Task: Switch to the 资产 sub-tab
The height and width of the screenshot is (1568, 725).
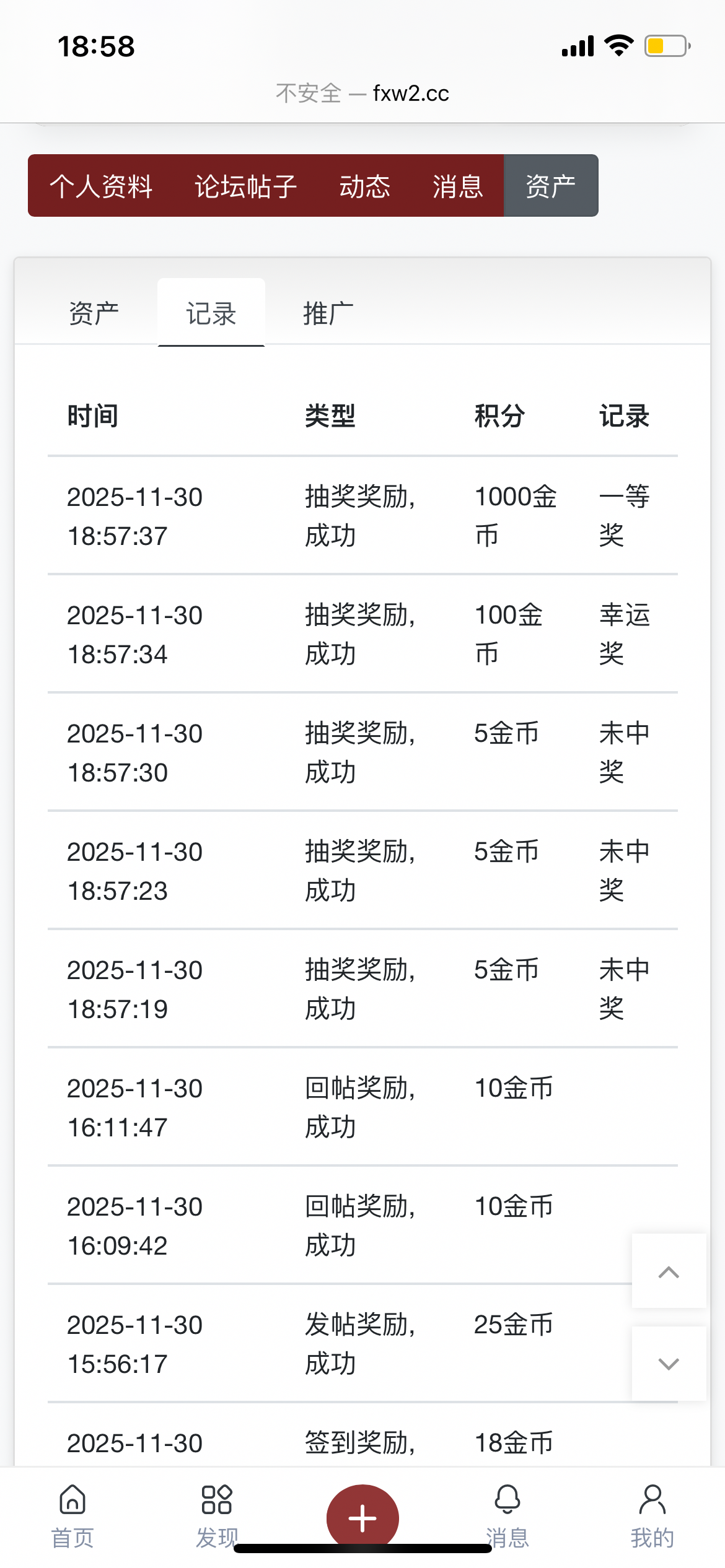Action: coord(94,313)
